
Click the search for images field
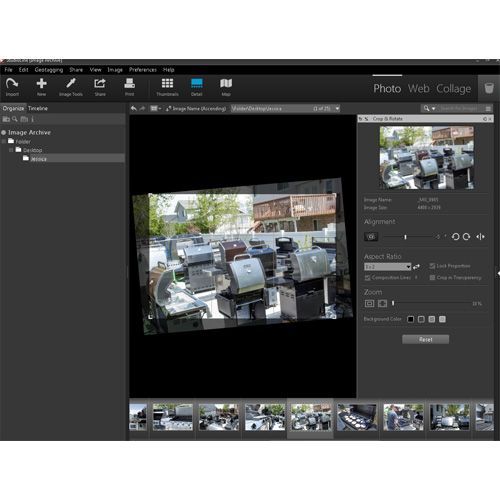pos(460,109)
